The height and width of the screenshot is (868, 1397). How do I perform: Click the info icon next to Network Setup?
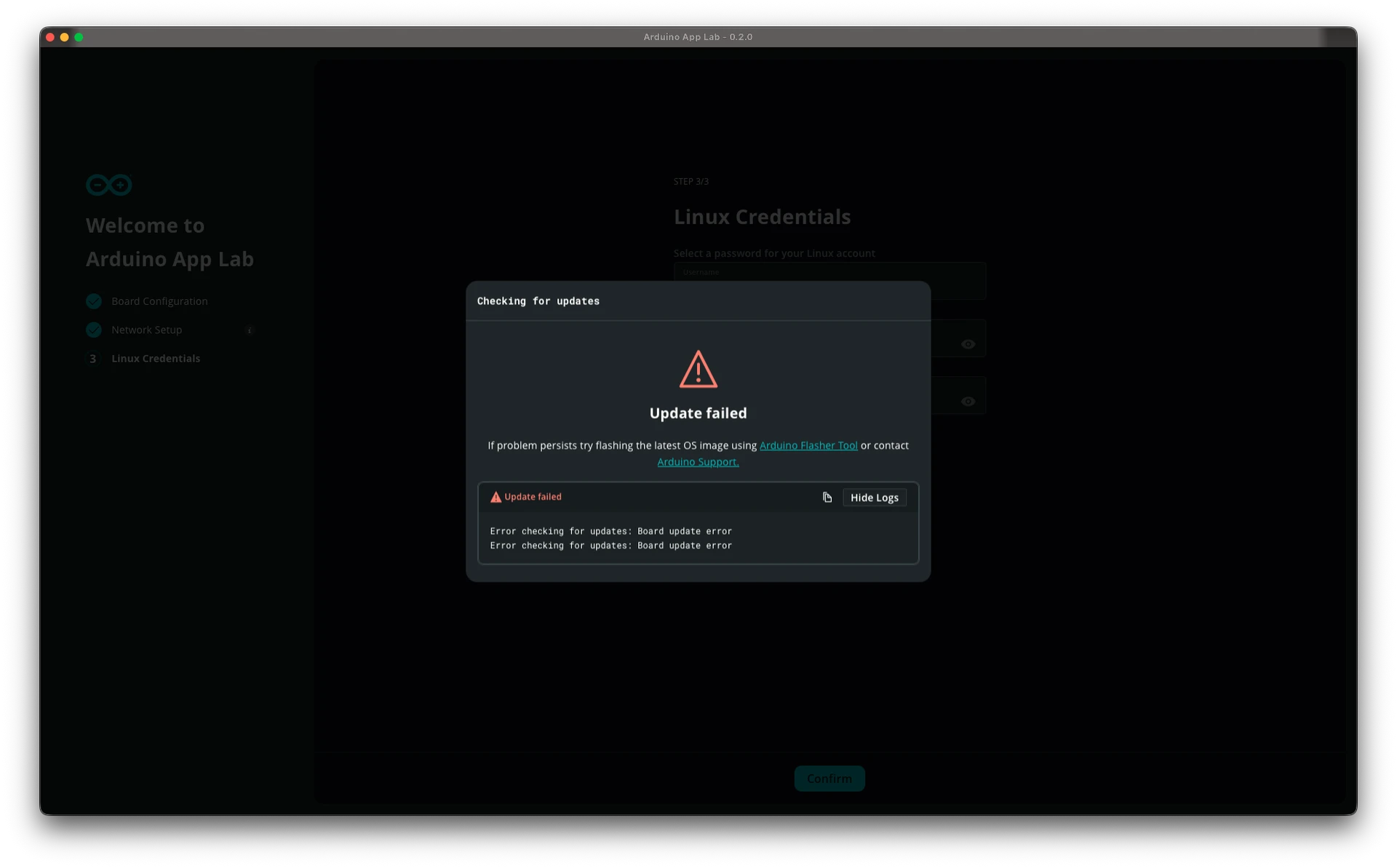pyautogui.click(x=250, y=330)
